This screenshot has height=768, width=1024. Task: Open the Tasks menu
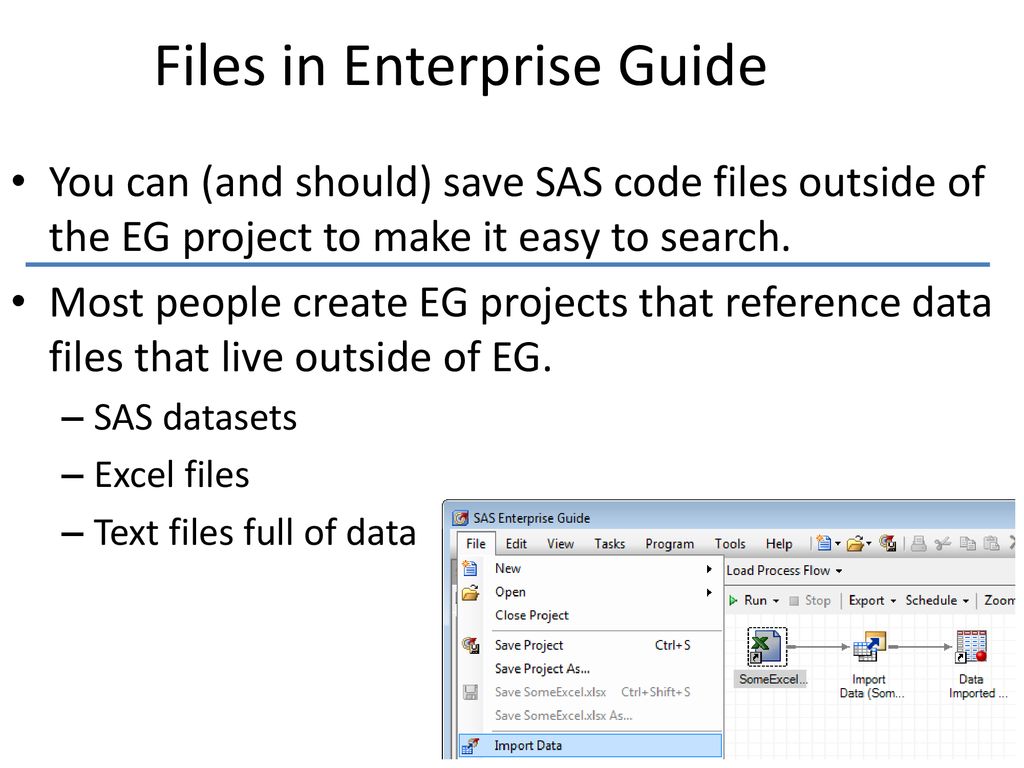coord(609,543)
